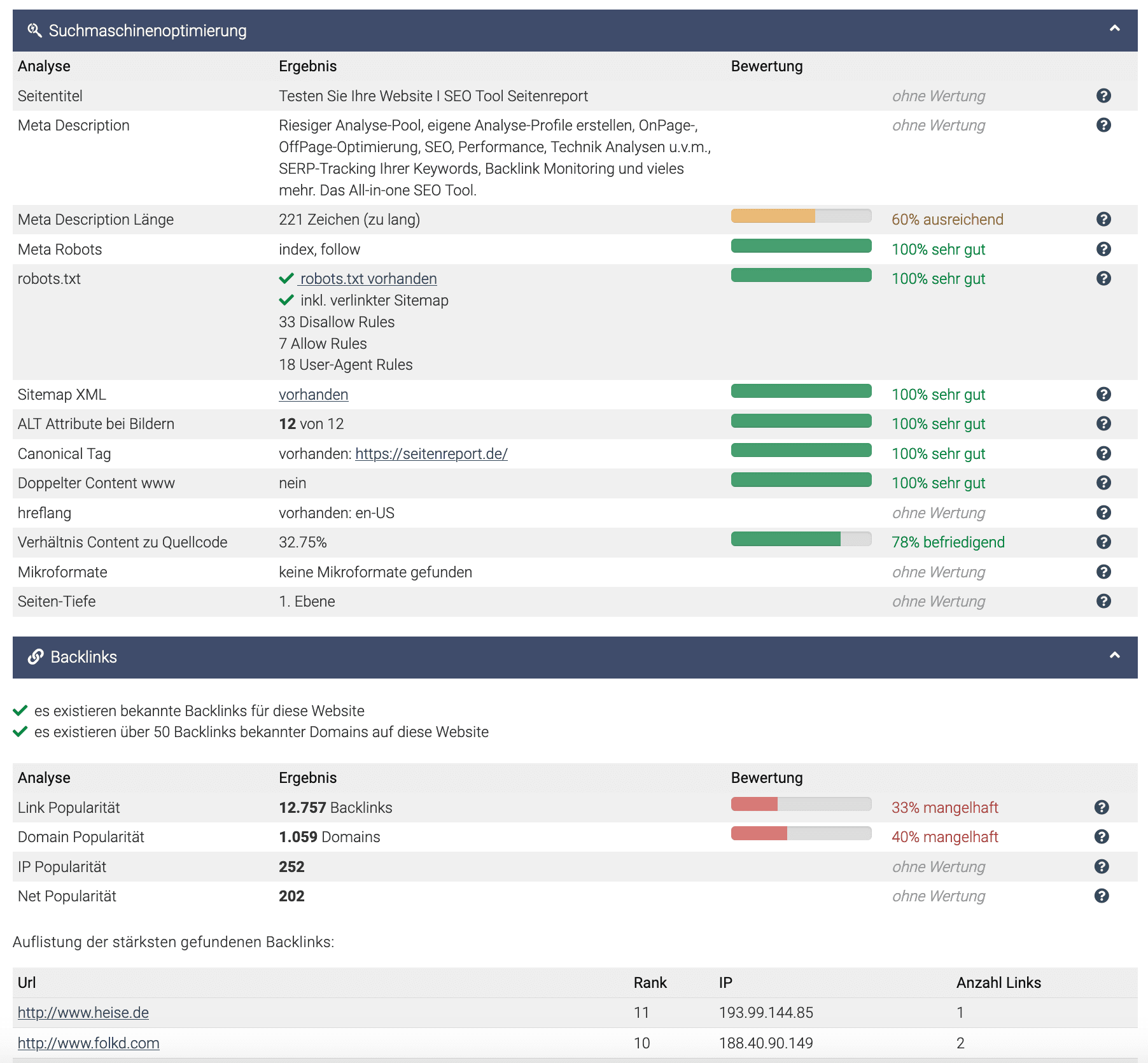Open help for Meta Description Länge
This screenshot has width=1148, height=1063.
tap(1104, 219)
